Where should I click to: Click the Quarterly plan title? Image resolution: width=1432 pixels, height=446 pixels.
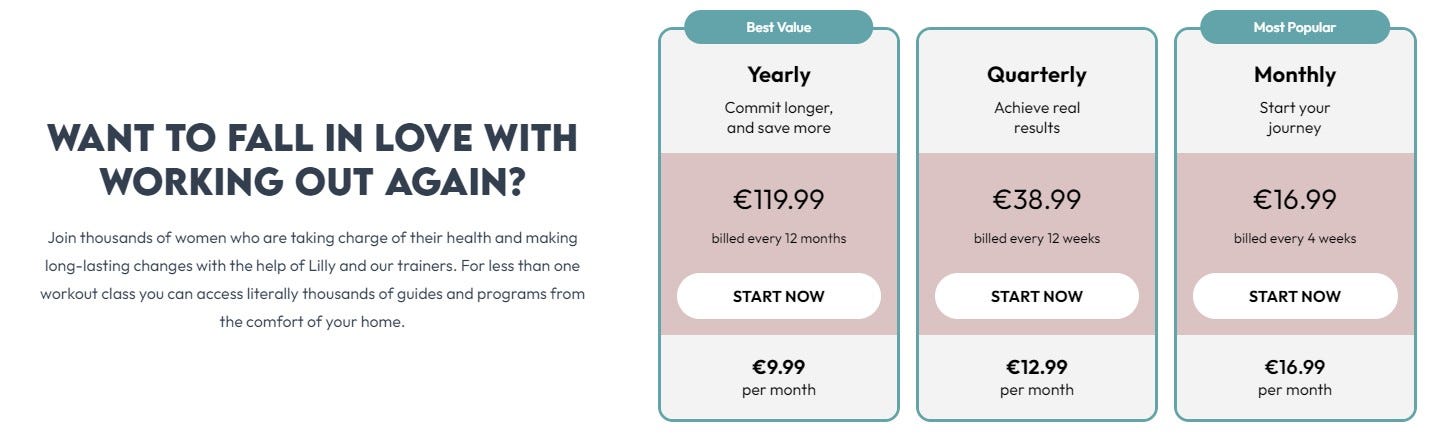coord(1036,75)
